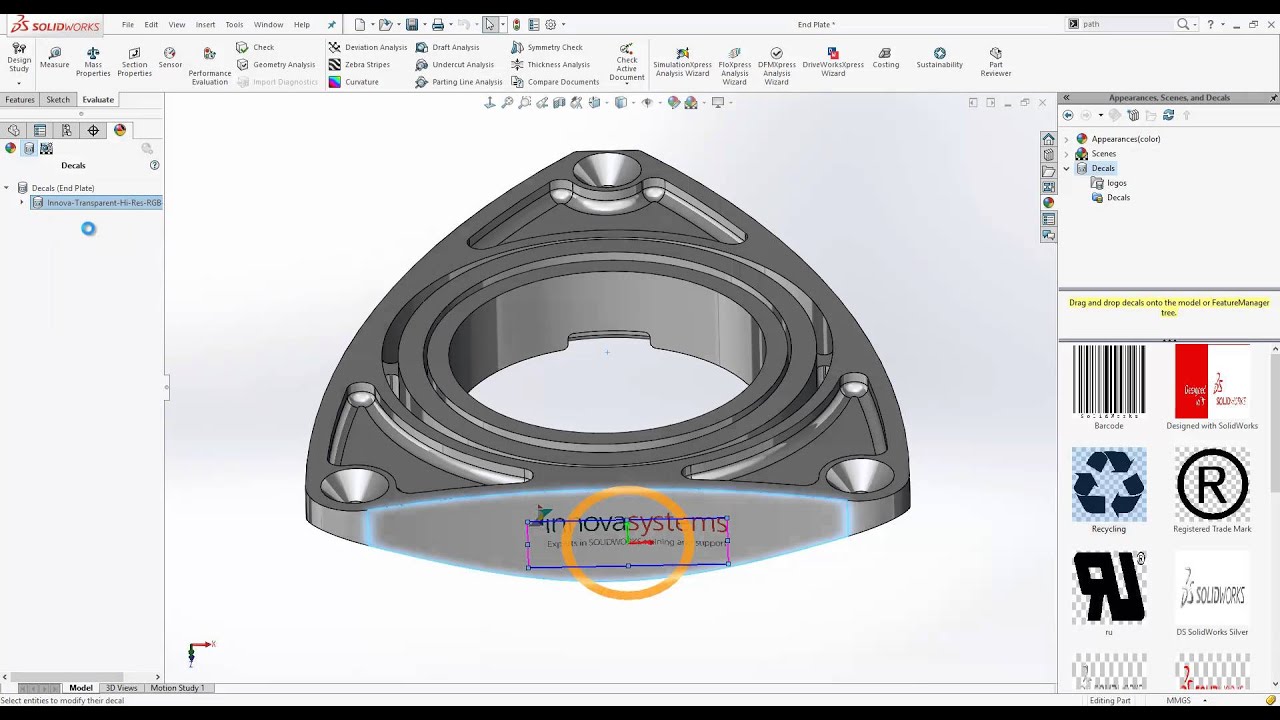This screenshot has height=720, width=1280.
Task: Expand Appearances(color) in task pane
Action: tap(1066, 139)
